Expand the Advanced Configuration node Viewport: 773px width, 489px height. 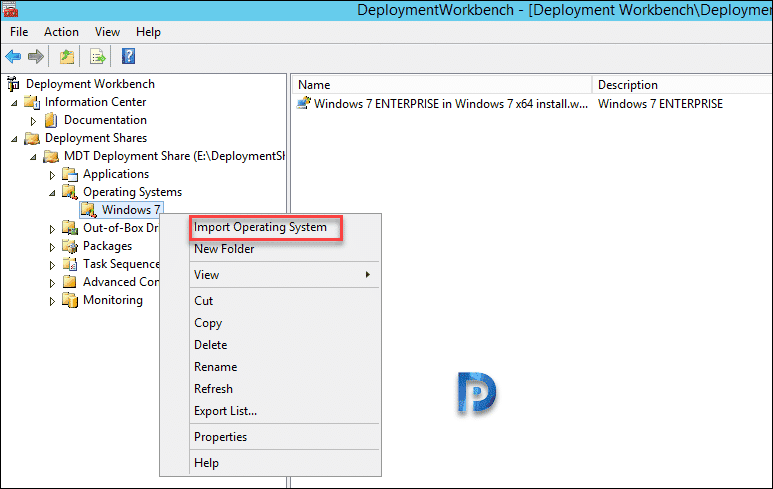click(52, 283)
